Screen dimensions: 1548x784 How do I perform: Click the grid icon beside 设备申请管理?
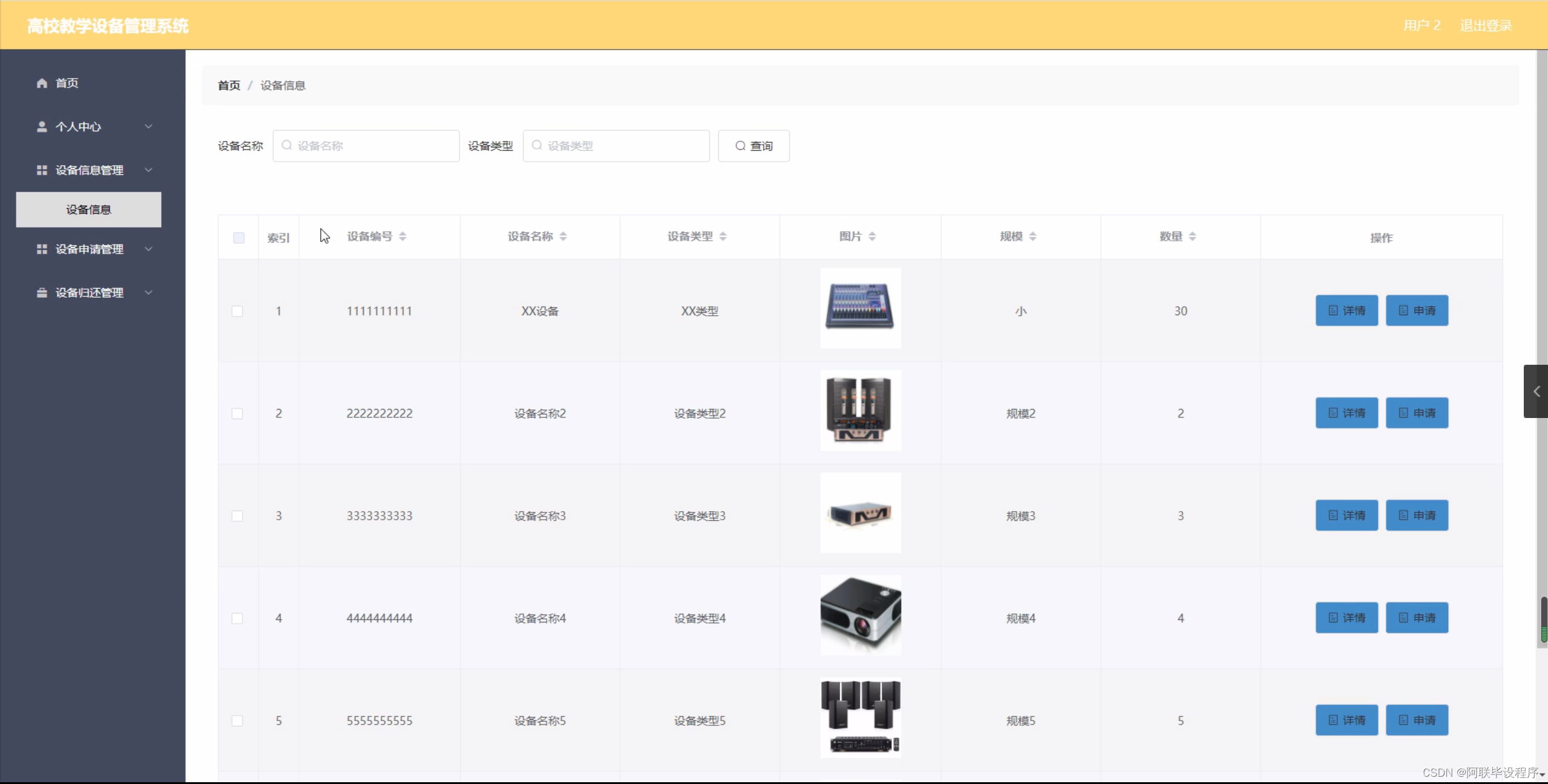pos(41,249)
